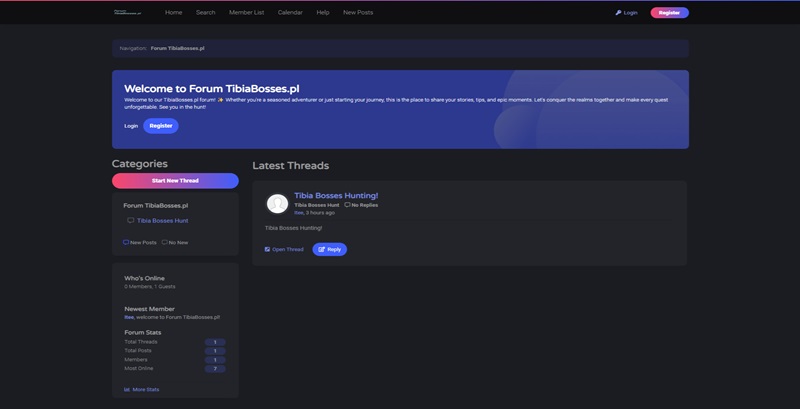Click the key icon beside header Login
Image resolution: width=800 pixels, height=409 pixels.
click(618, 13)
